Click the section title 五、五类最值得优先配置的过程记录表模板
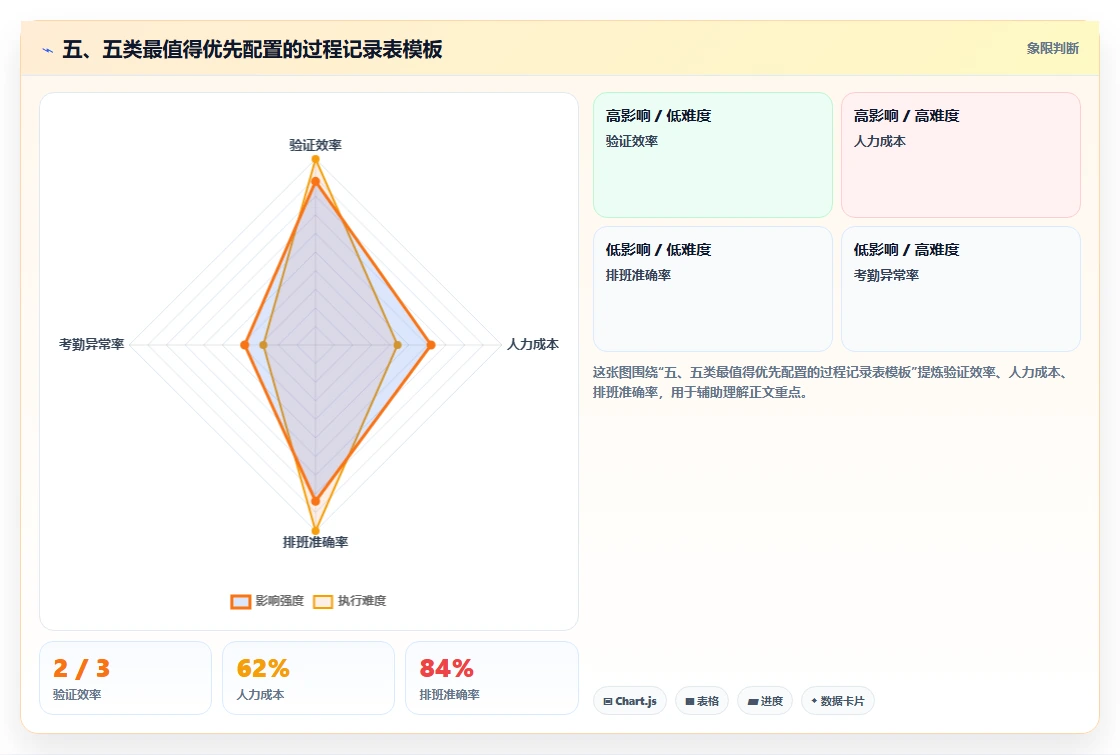 click(x=252, y=49)
